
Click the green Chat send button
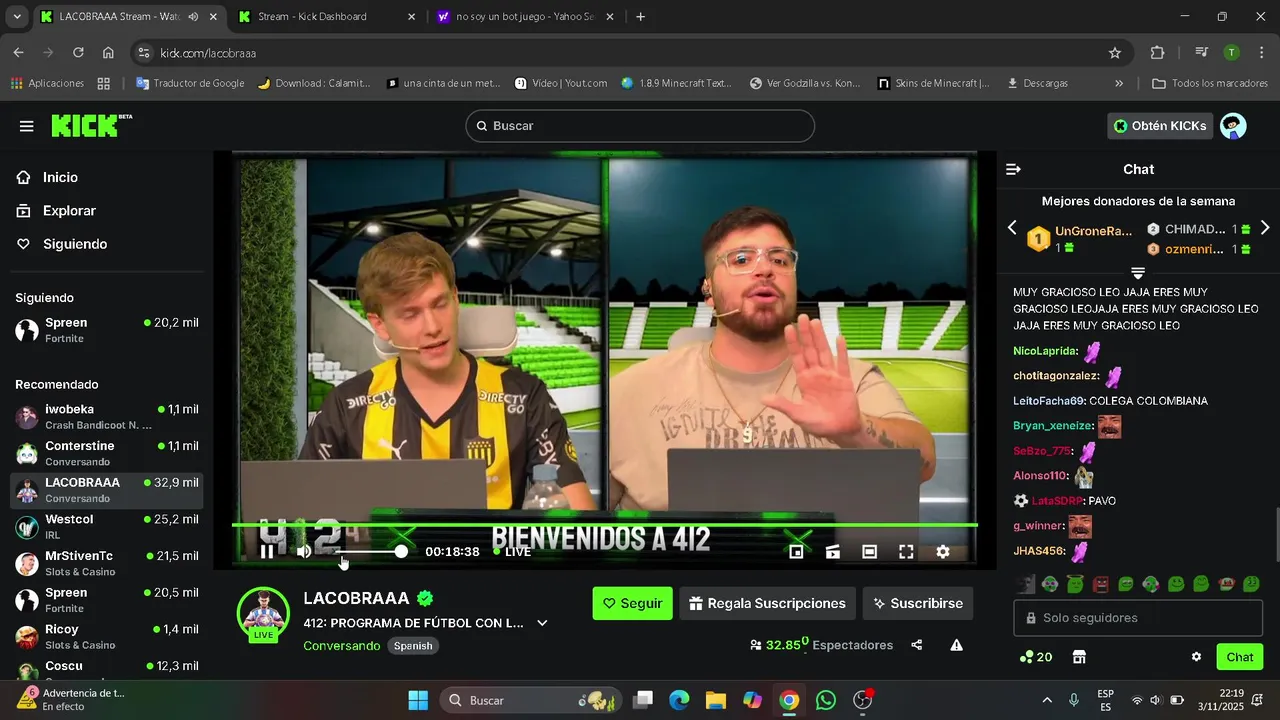click(1240, 657)
